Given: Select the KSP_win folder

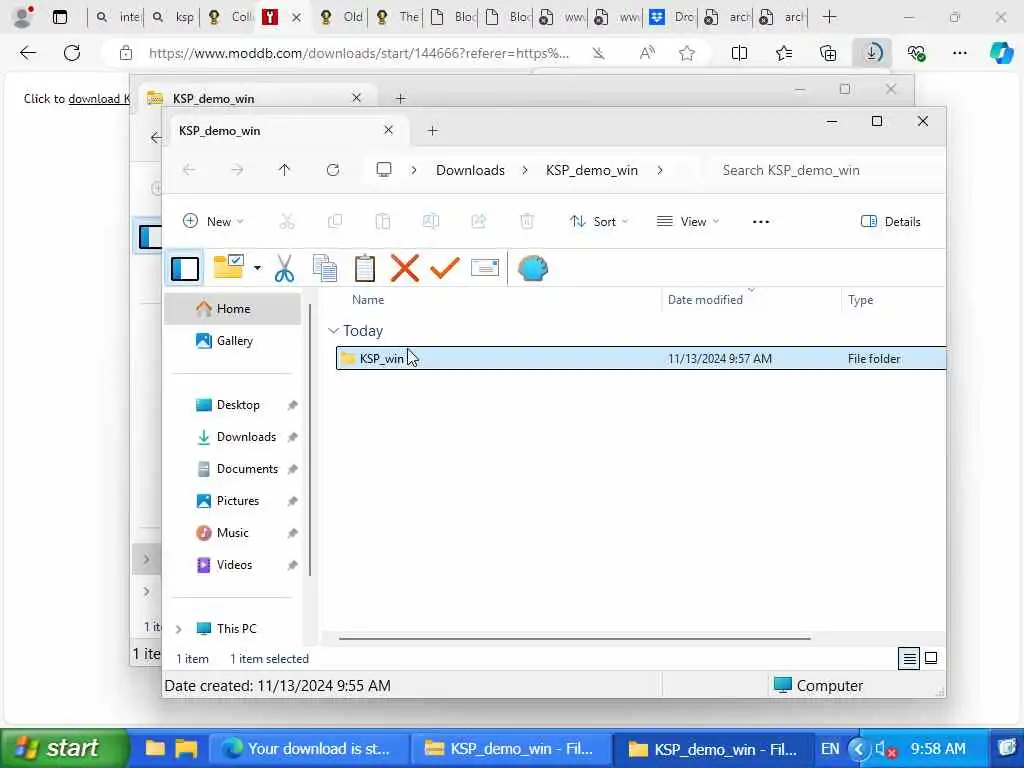Looking at the screenshot, I should 641,359.
